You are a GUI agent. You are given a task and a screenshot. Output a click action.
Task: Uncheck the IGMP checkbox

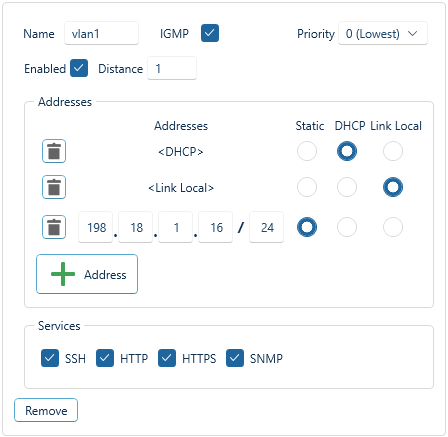coord(210,33)
